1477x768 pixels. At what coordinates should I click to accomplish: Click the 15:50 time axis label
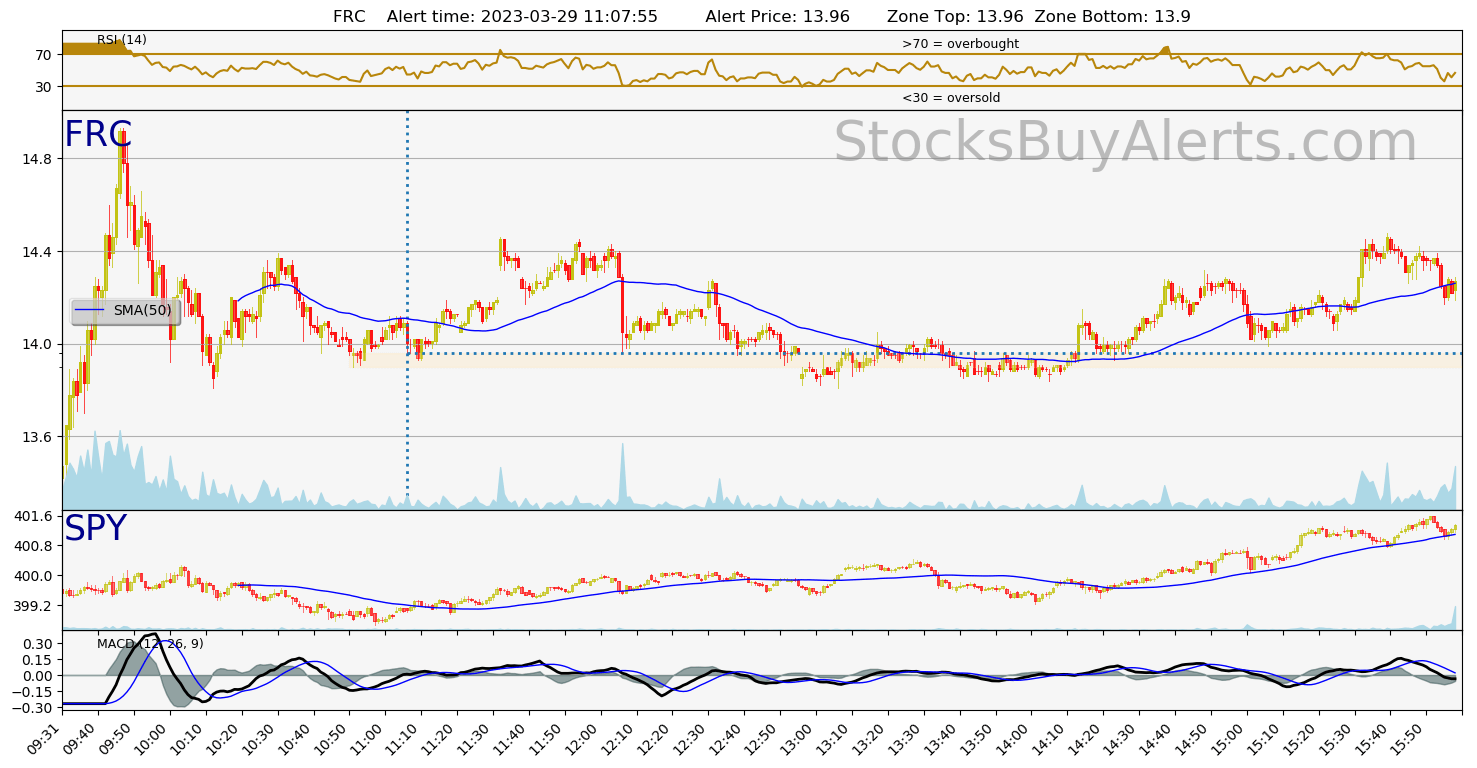tap(1407, 738)
